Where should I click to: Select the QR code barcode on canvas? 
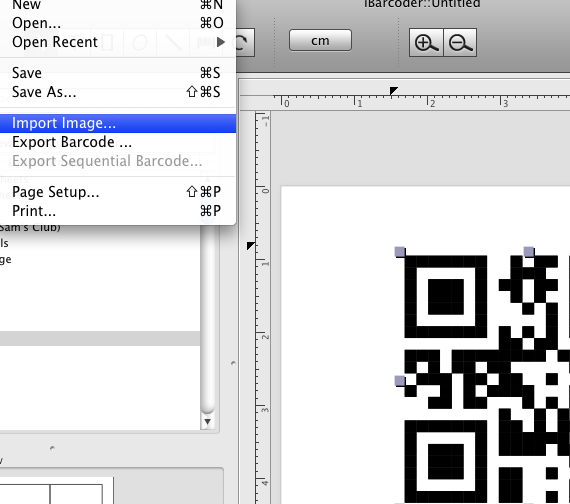pyautogui.click(x=487, y=380)
